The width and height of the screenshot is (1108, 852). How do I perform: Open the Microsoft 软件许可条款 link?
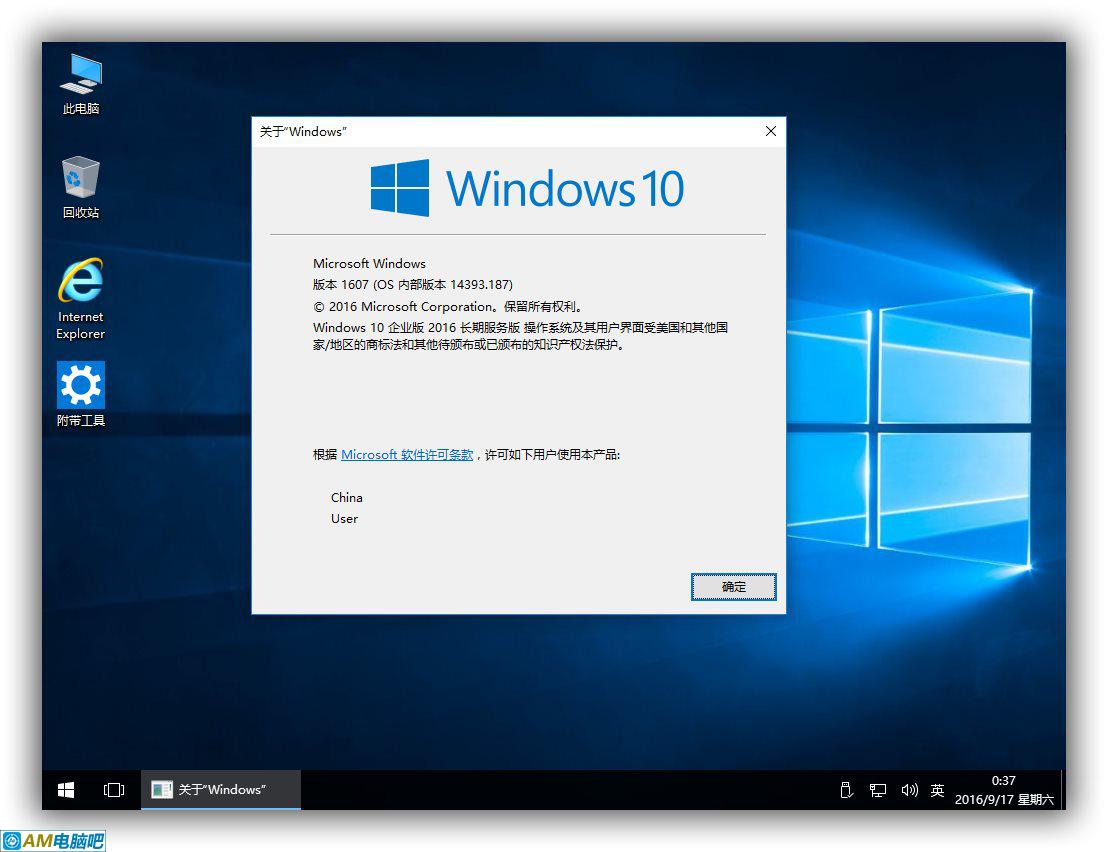tap(407, 455)
